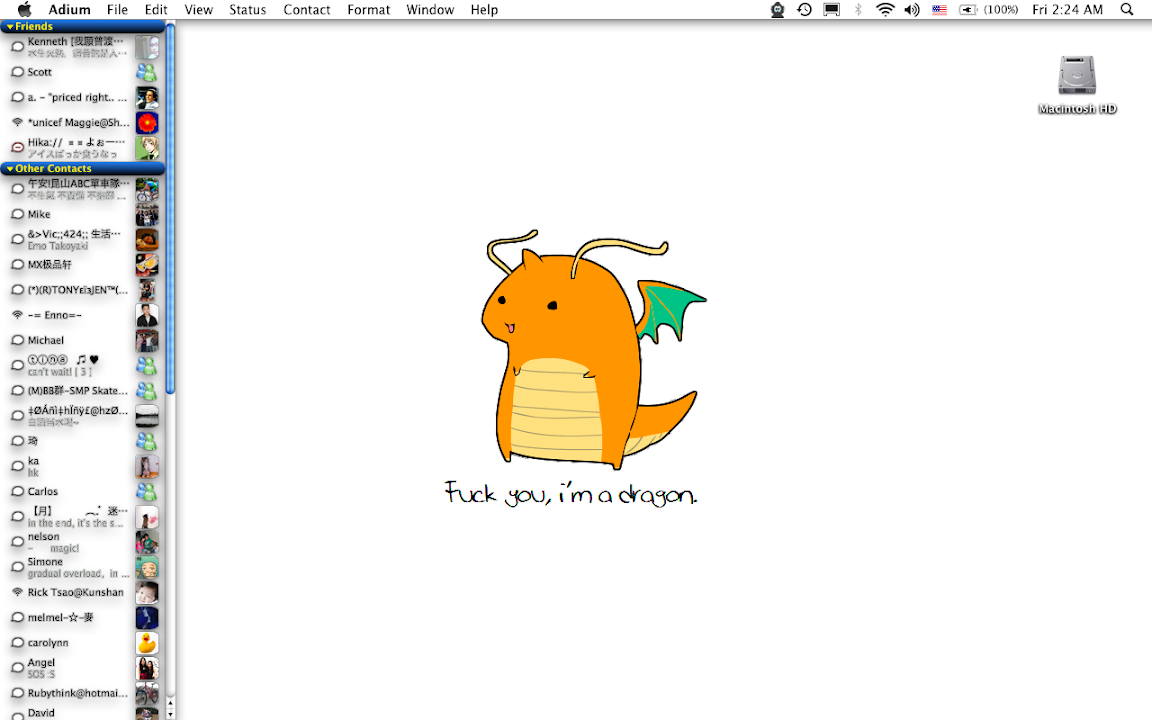Open the Bluetooth status icon

tap(858, 10)
